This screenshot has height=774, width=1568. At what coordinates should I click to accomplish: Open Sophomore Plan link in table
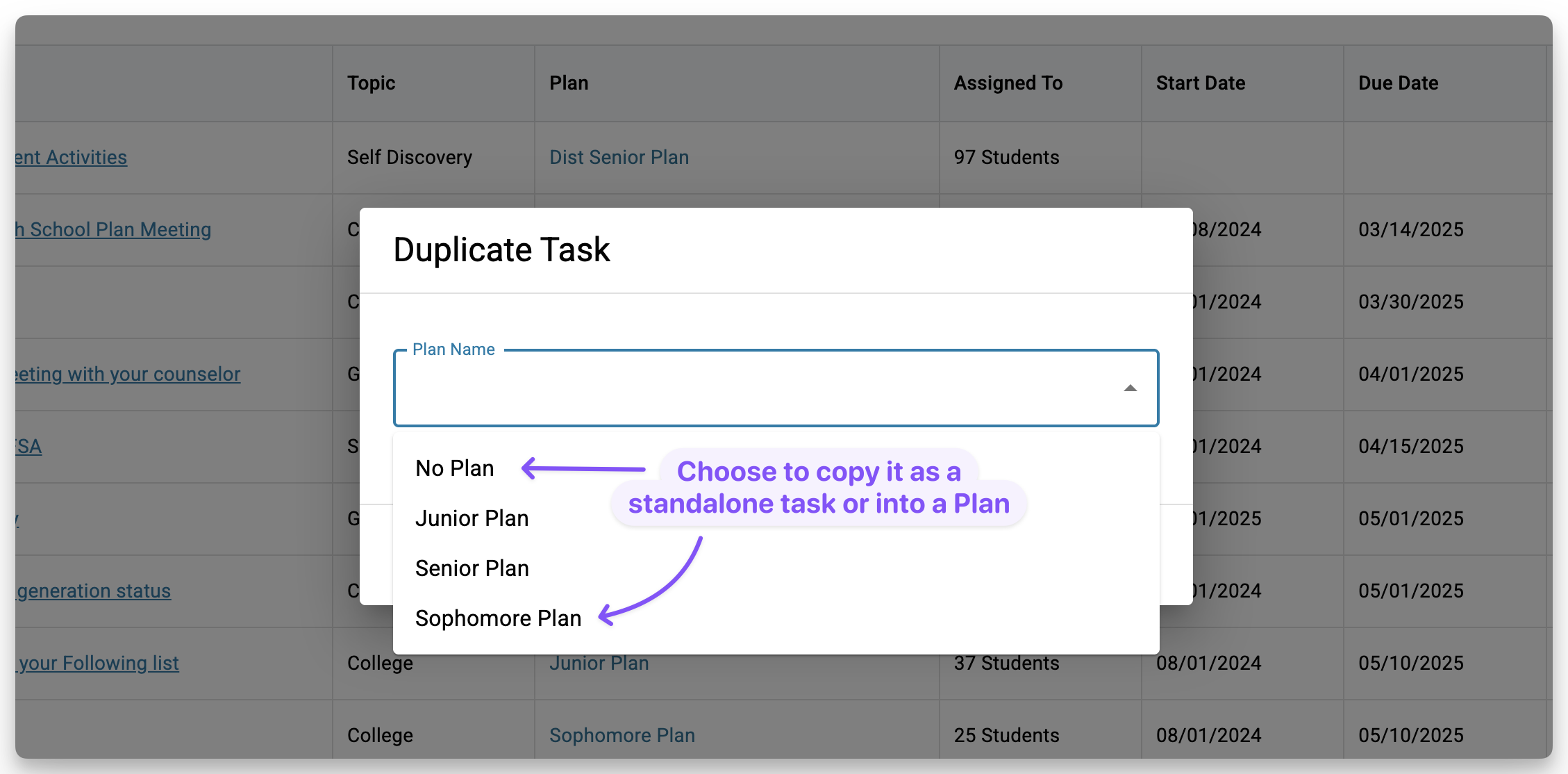pos(622,735)
